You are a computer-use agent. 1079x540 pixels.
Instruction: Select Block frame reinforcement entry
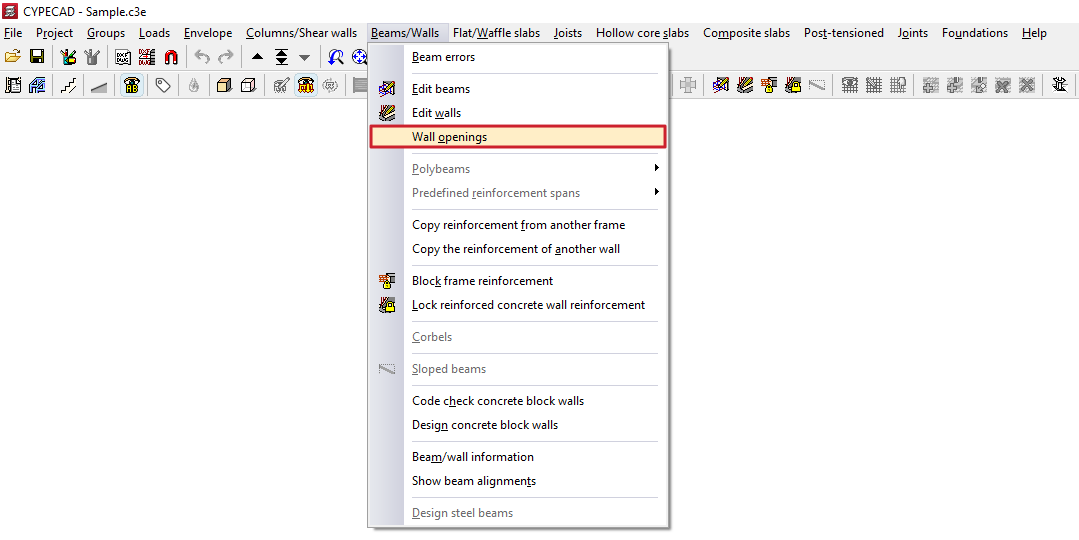pyautogui.click(x=517, y=281)
